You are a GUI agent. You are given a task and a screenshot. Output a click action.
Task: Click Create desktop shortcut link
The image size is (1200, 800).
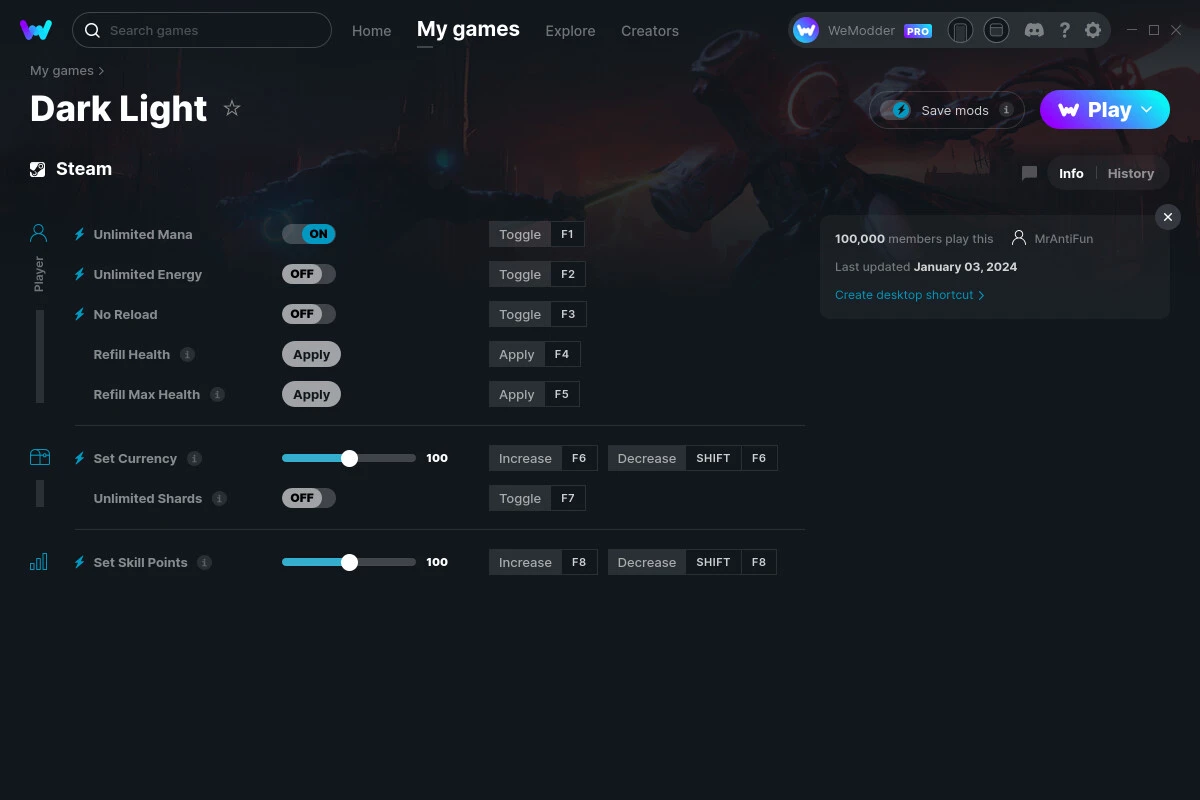pos(909,295)
